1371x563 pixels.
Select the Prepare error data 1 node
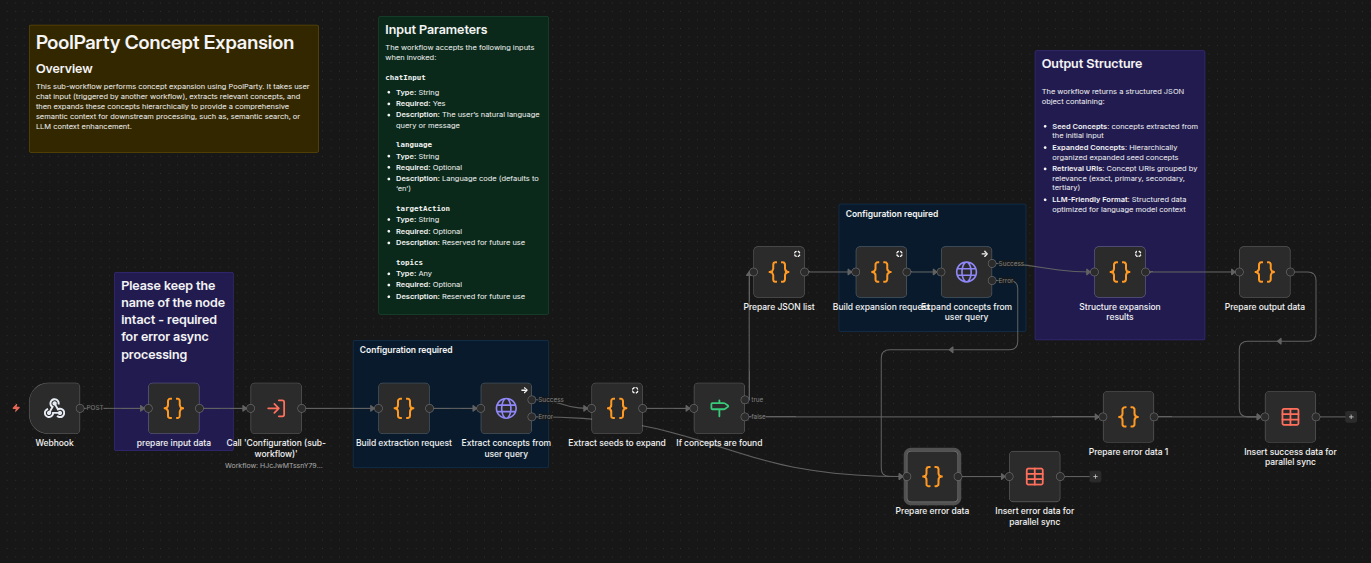click(x=1128, y=417)
